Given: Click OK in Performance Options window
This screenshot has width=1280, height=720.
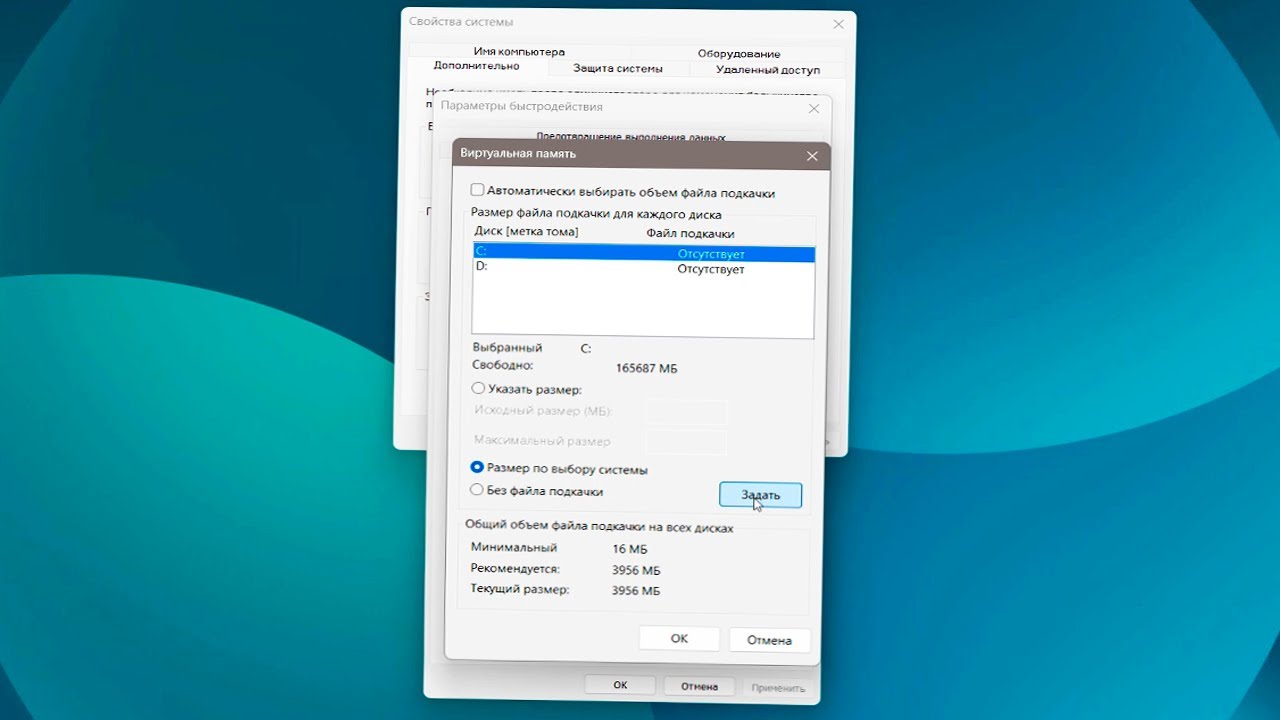Looking at the screenshot, I should pyautogui.click(x=620, y=686).
